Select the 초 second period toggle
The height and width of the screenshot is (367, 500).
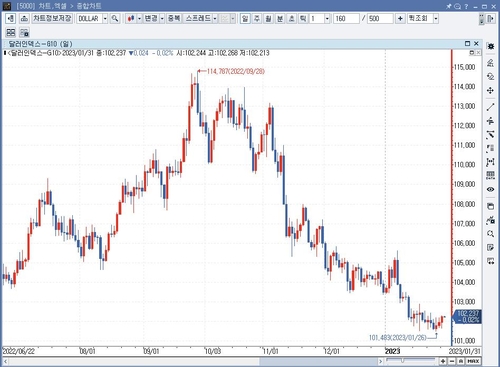tap(291, 18)
